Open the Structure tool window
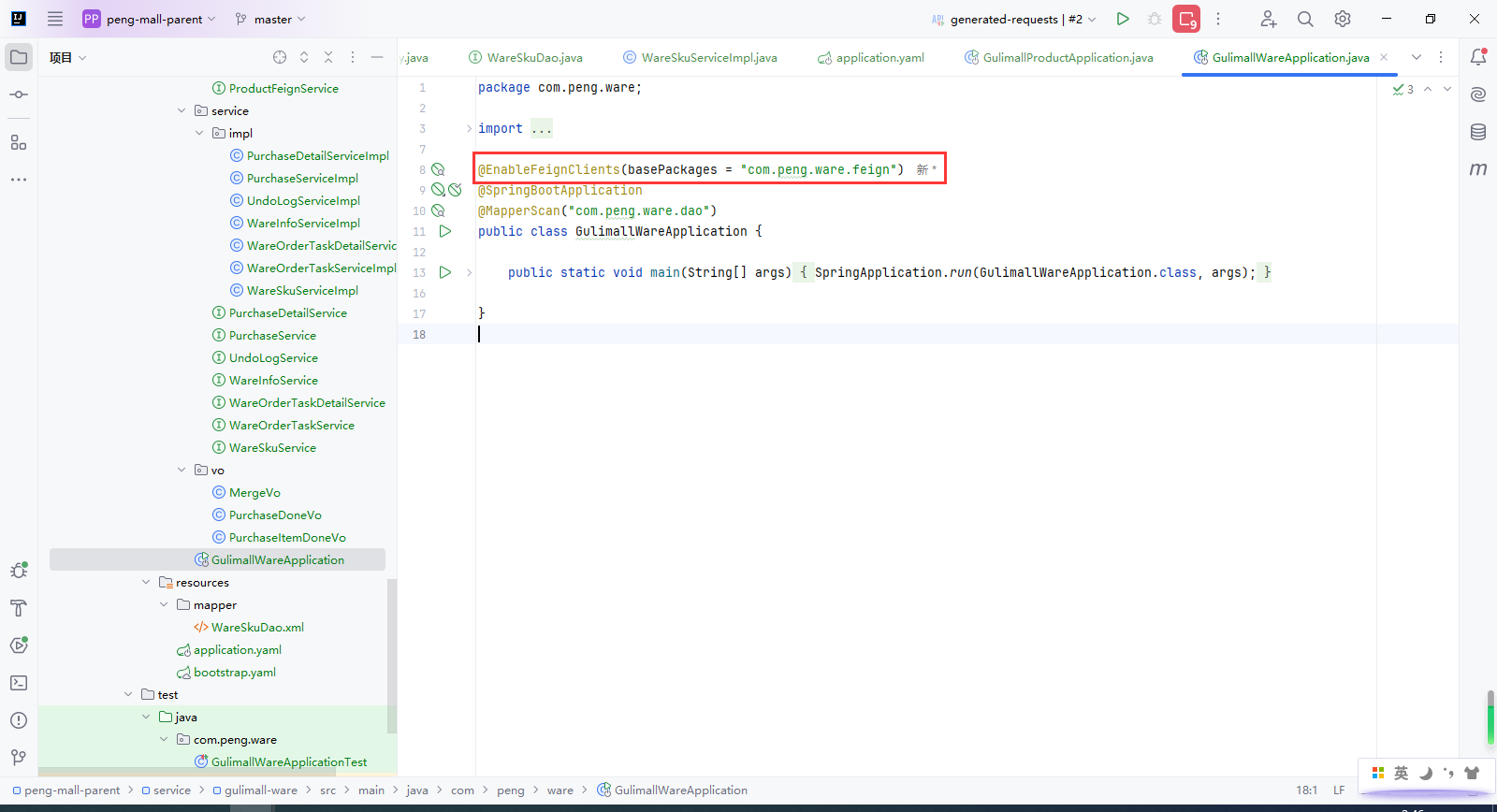This screenshot has width=1497, height=812. pos(19,142)
